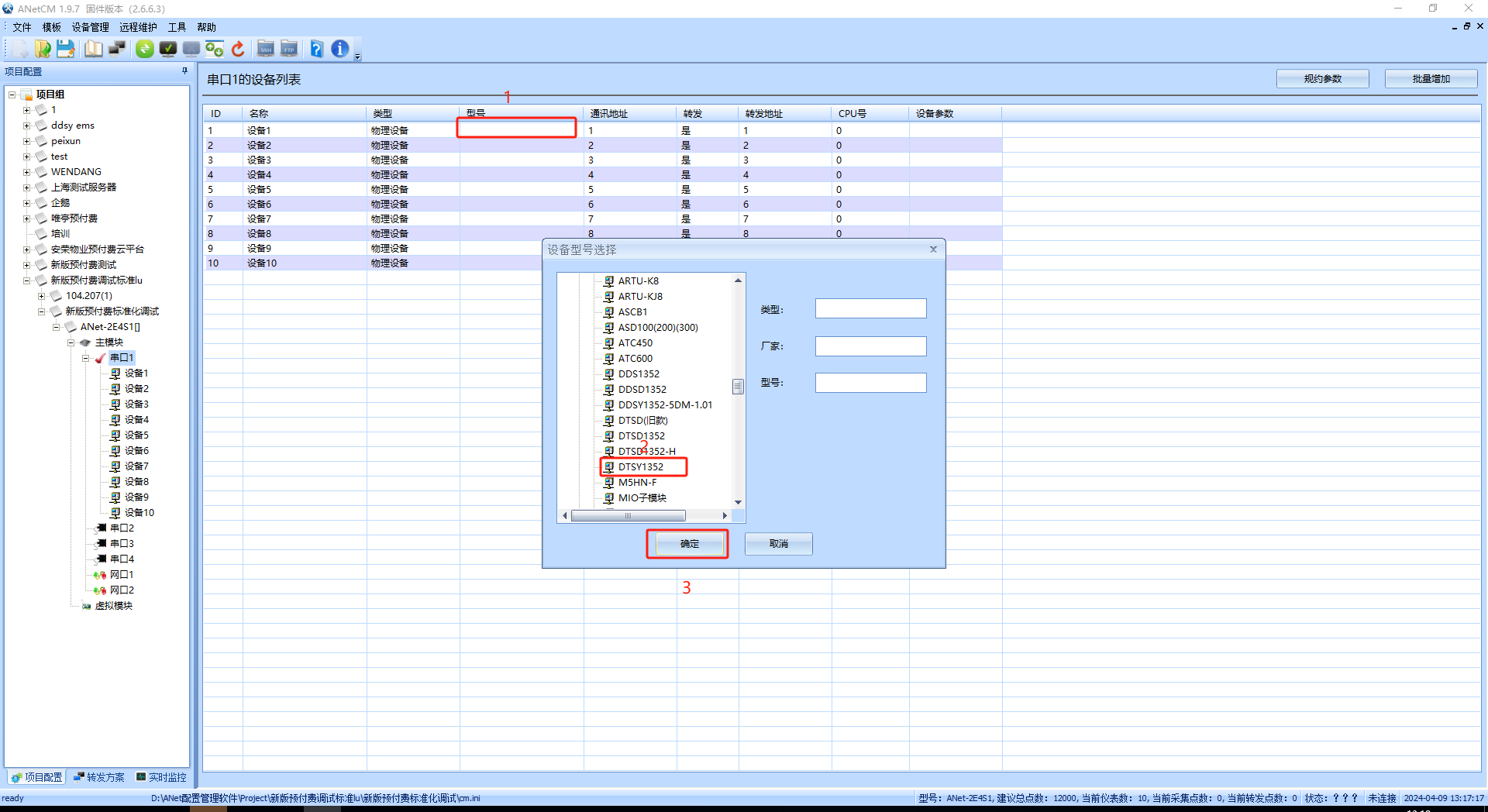Expand the WENDANG project node
The width and height of the screenshot is (1488, 812).
(x=26, y=172)
